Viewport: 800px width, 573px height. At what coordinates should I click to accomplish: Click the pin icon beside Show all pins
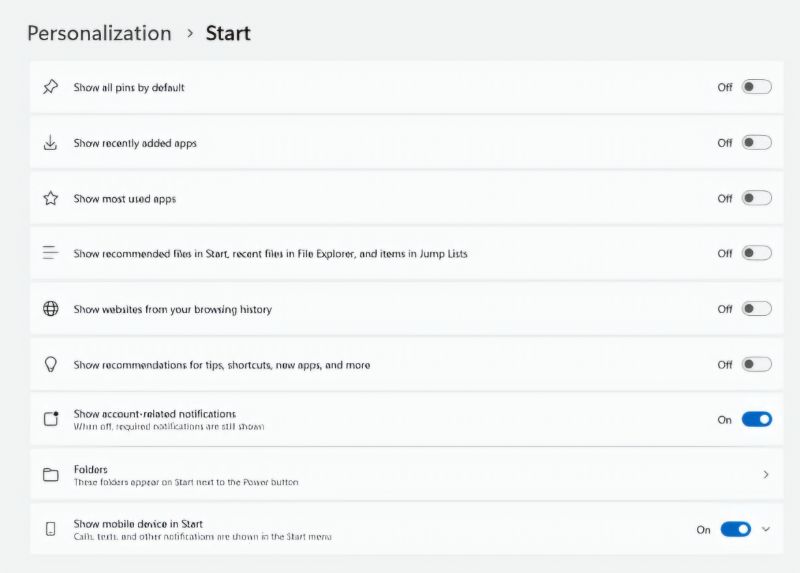[x=50, y=87]
